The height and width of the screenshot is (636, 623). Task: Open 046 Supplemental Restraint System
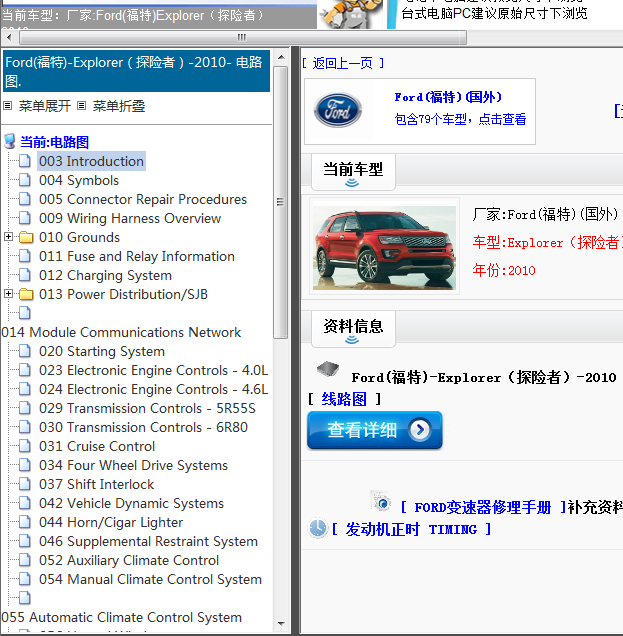pos(148,541)
